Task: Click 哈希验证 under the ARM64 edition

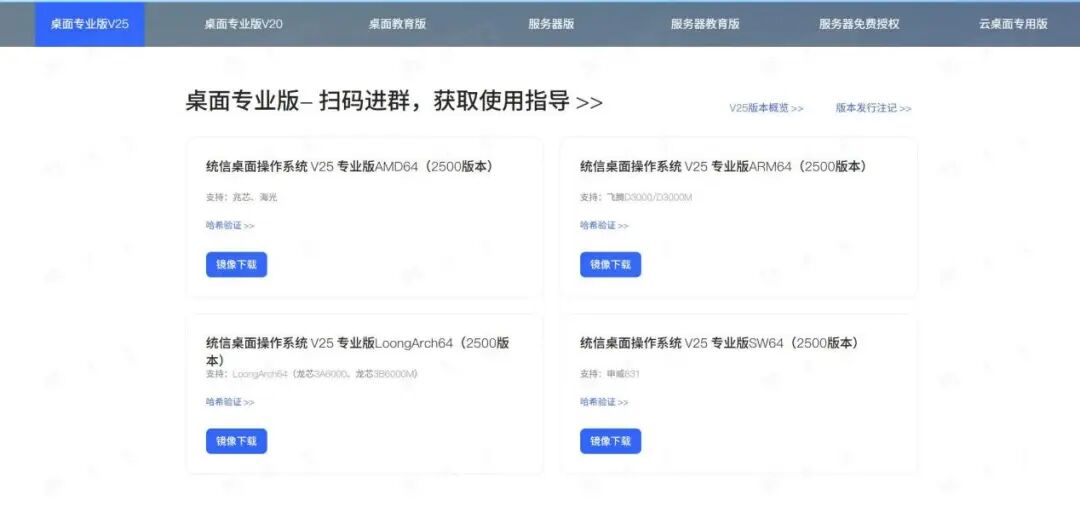Action: [604, 226]
